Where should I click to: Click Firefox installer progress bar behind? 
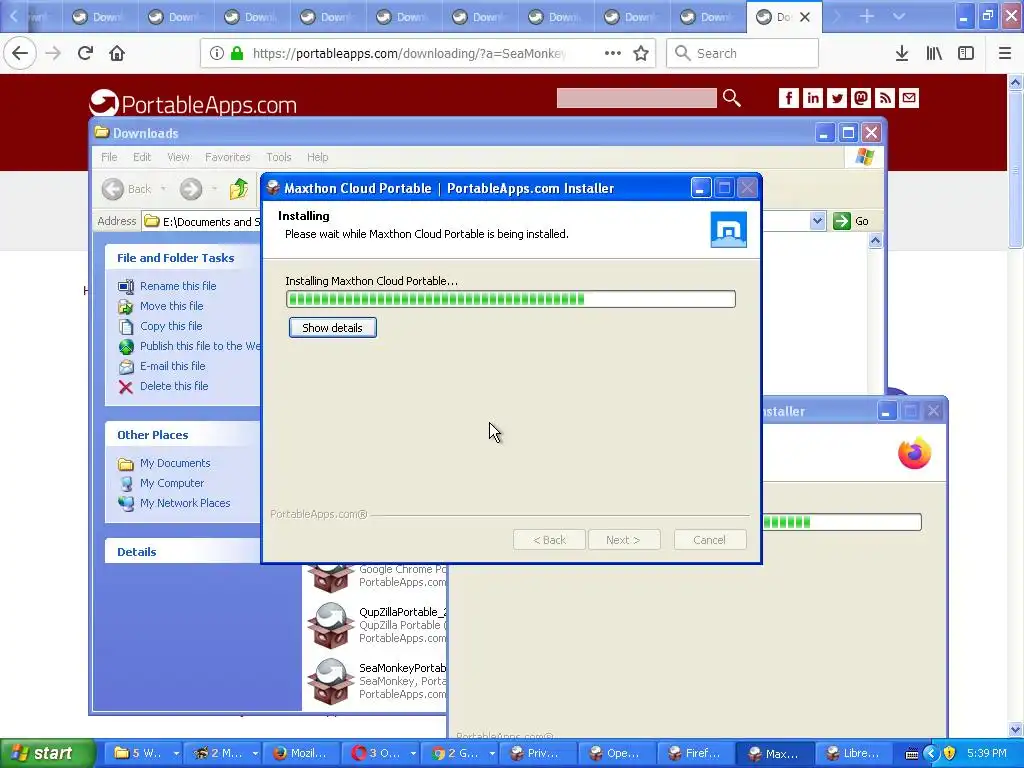coord(842,522)
